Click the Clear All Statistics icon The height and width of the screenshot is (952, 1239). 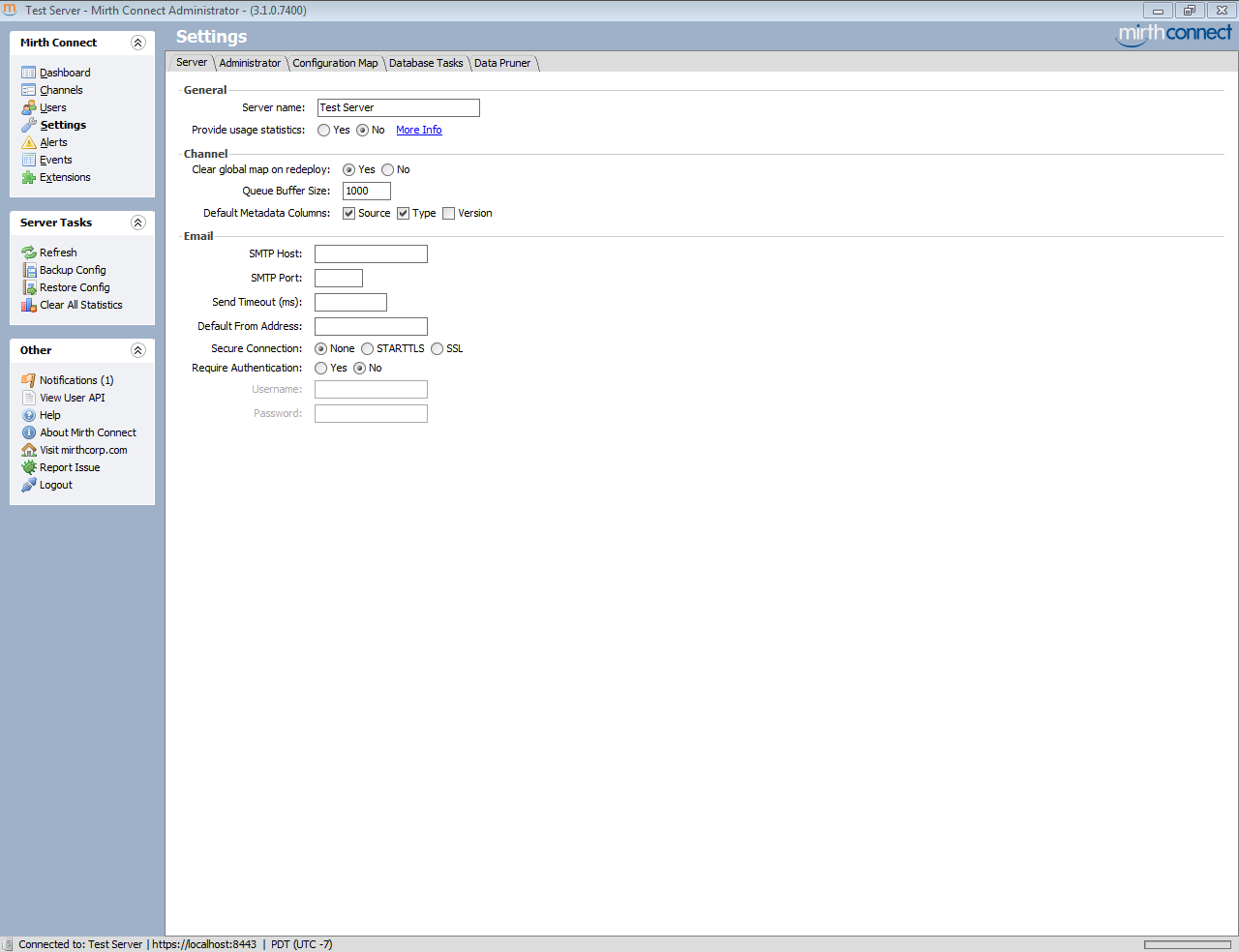29,305
